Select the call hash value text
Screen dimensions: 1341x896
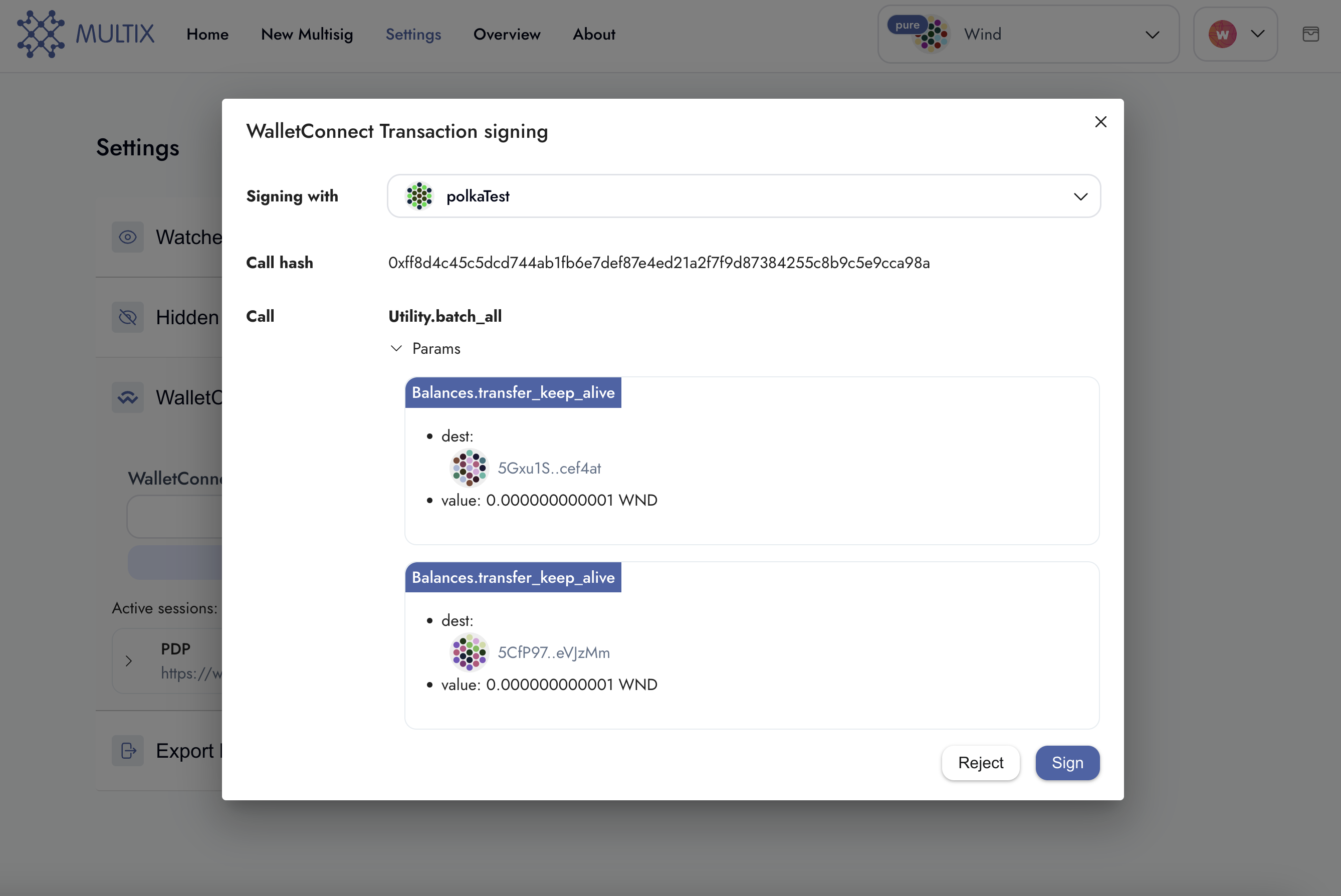[x=659, y=263]
